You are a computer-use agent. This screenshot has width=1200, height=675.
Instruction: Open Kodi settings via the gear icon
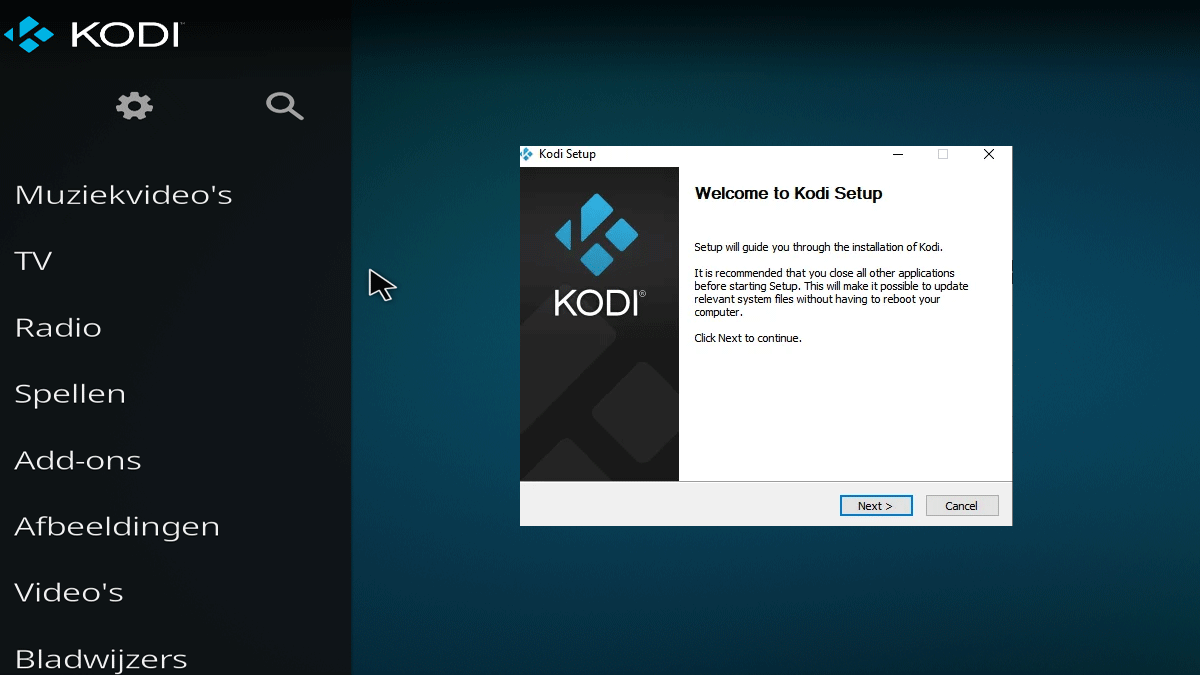pyautogui.click(x=134, y=106)
